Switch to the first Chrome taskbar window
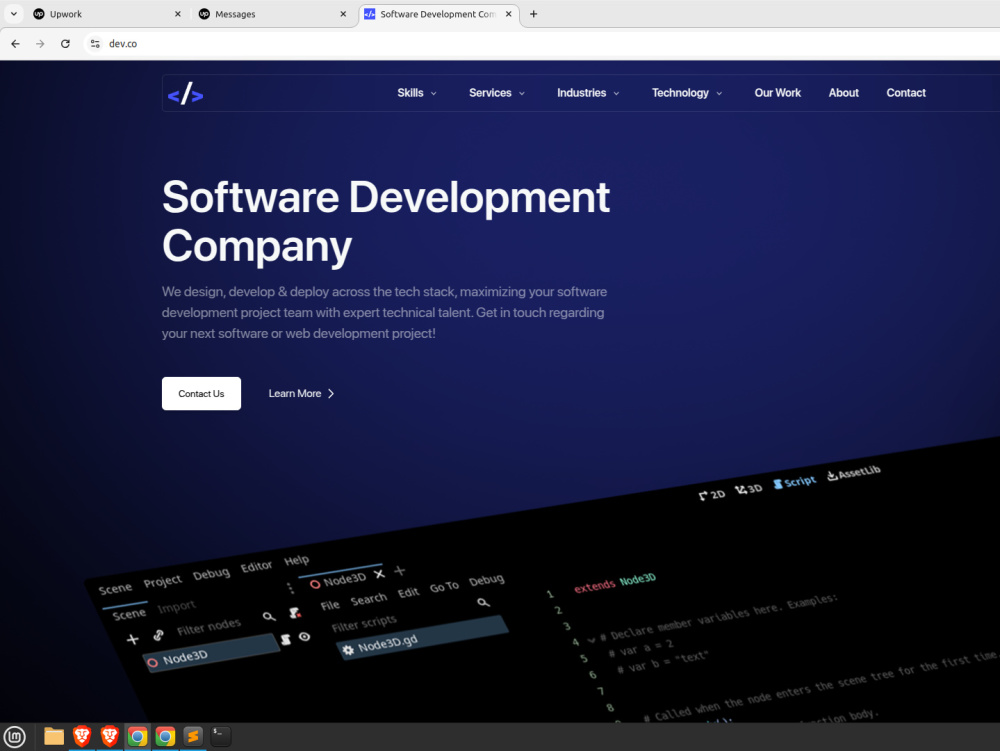This screenshot has height=751, width=1000. [137, 737]
